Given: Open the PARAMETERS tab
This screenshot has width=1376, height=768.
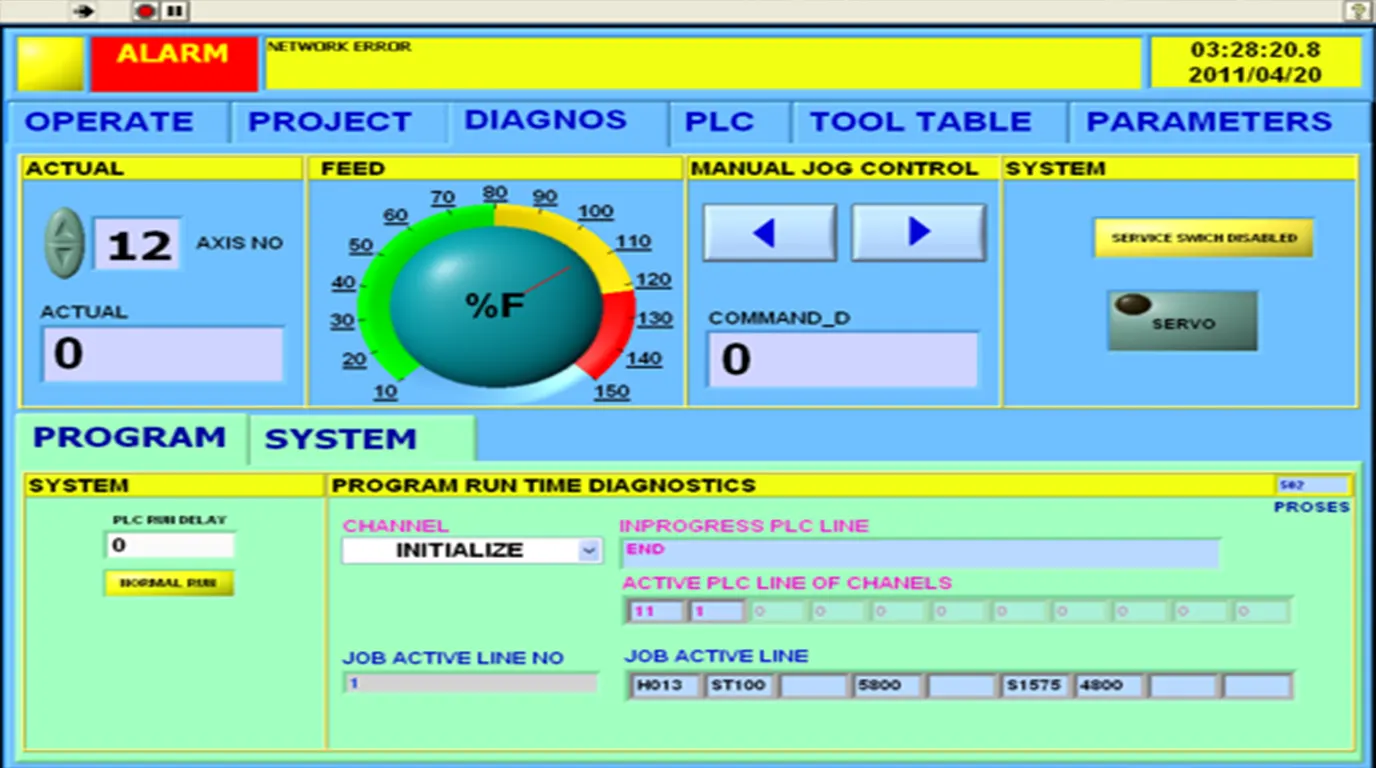Looking at the screenshot, I should [x=1208, y=122].
